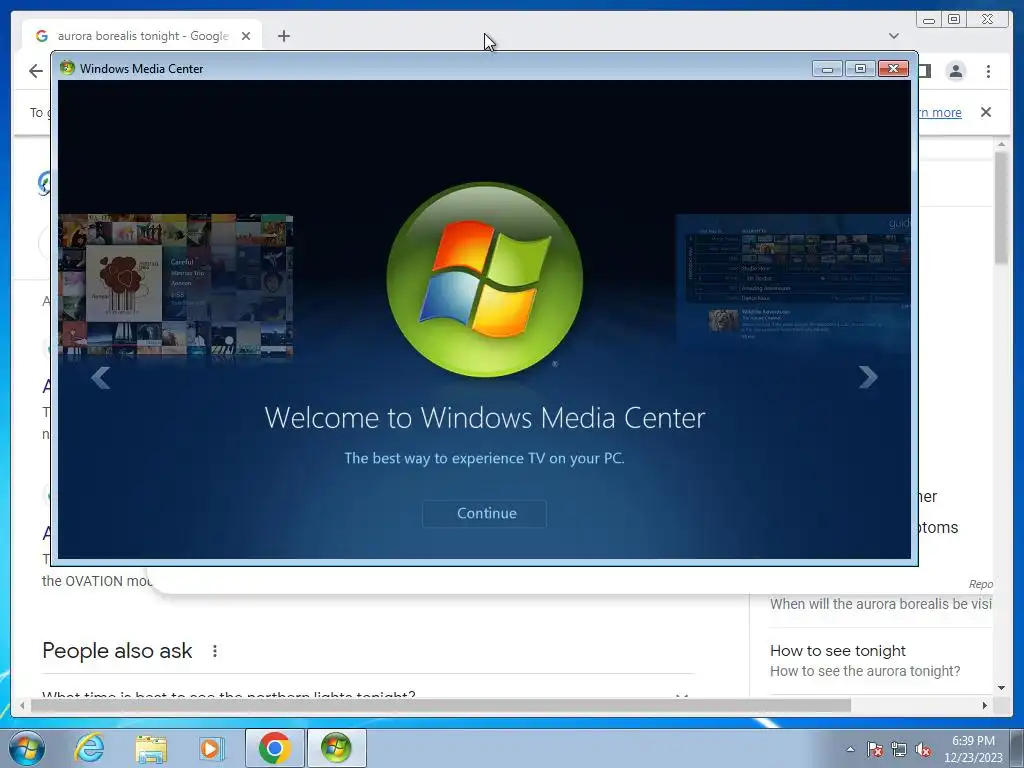
Task: Click Chrome horizontal scrollbar thumb
Action: click(441, 705)
